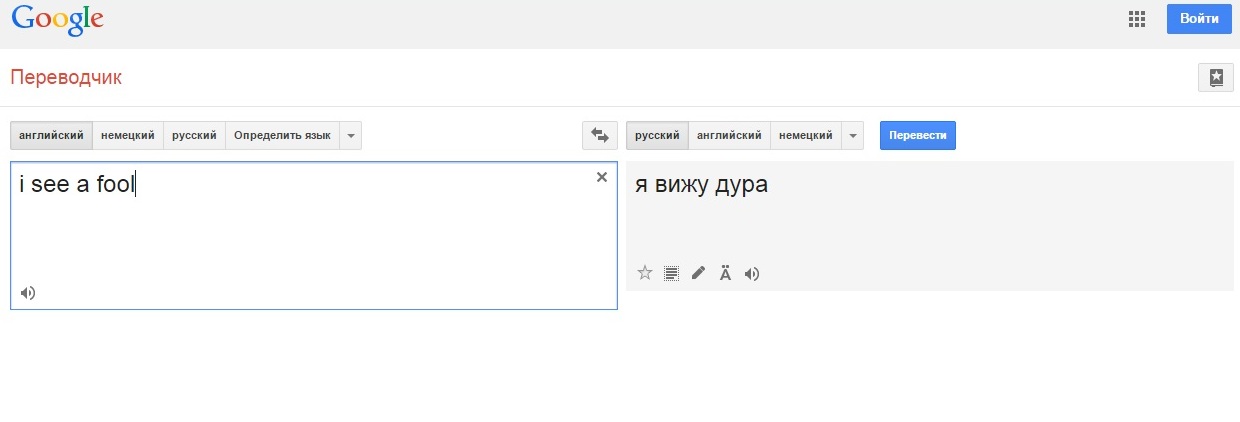This screenshot has height=422, width=1240.
Task: Click the pencil suggest edit icon
Action: 698,273
